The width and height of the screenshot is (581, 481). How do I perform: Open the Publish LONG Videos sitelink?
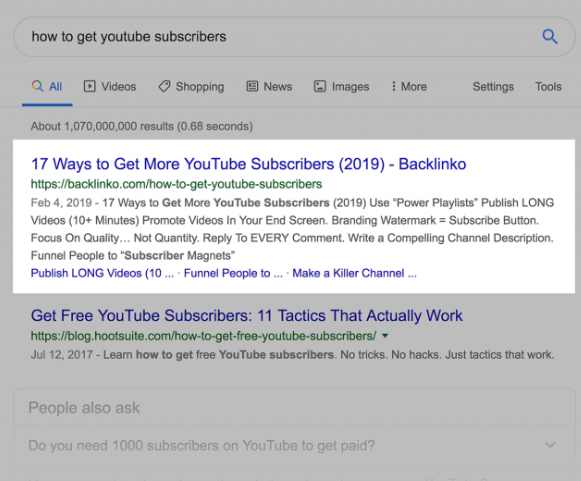click(x=102, y=273)
